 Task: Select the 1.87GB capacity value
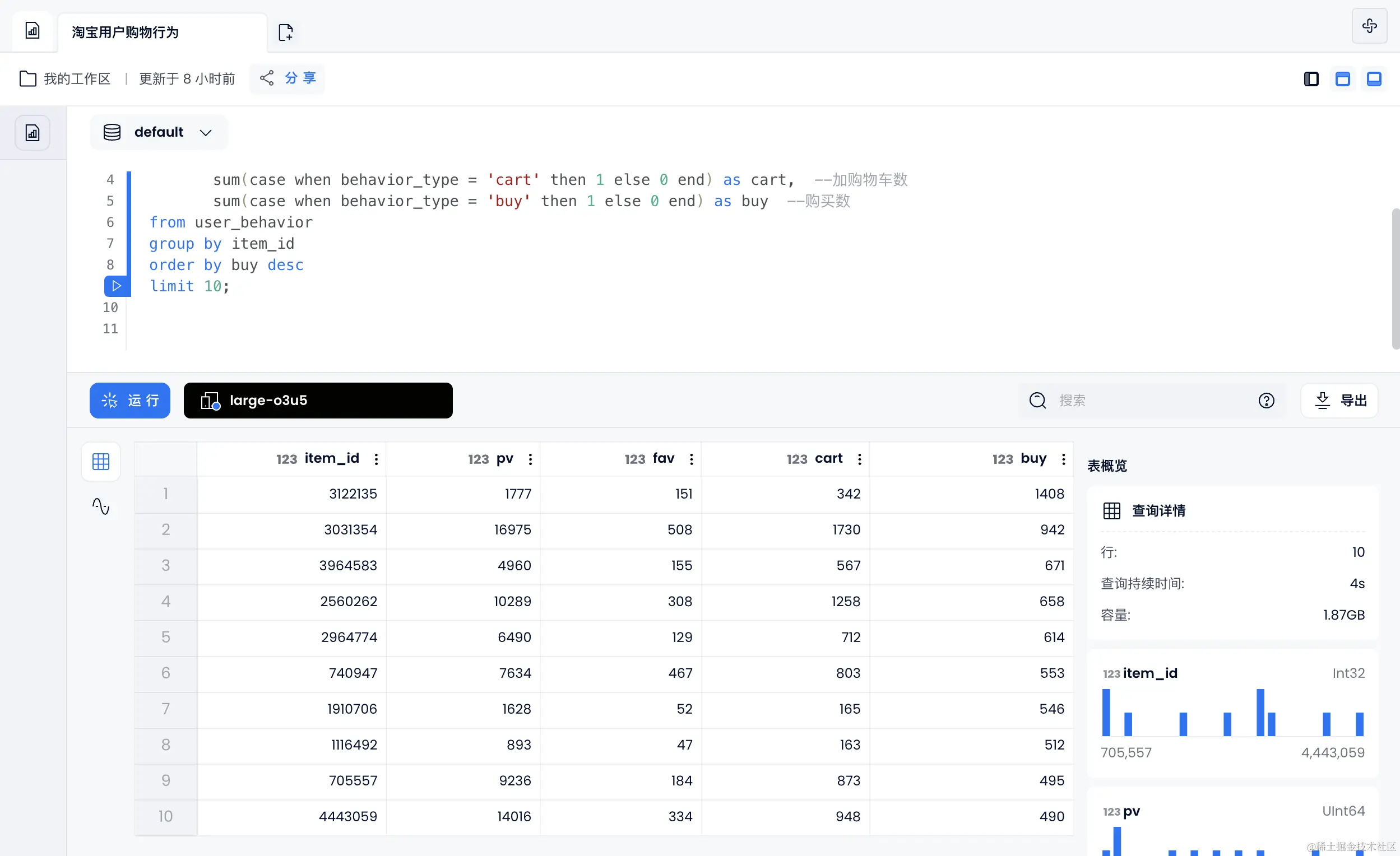pos(1343,615)
